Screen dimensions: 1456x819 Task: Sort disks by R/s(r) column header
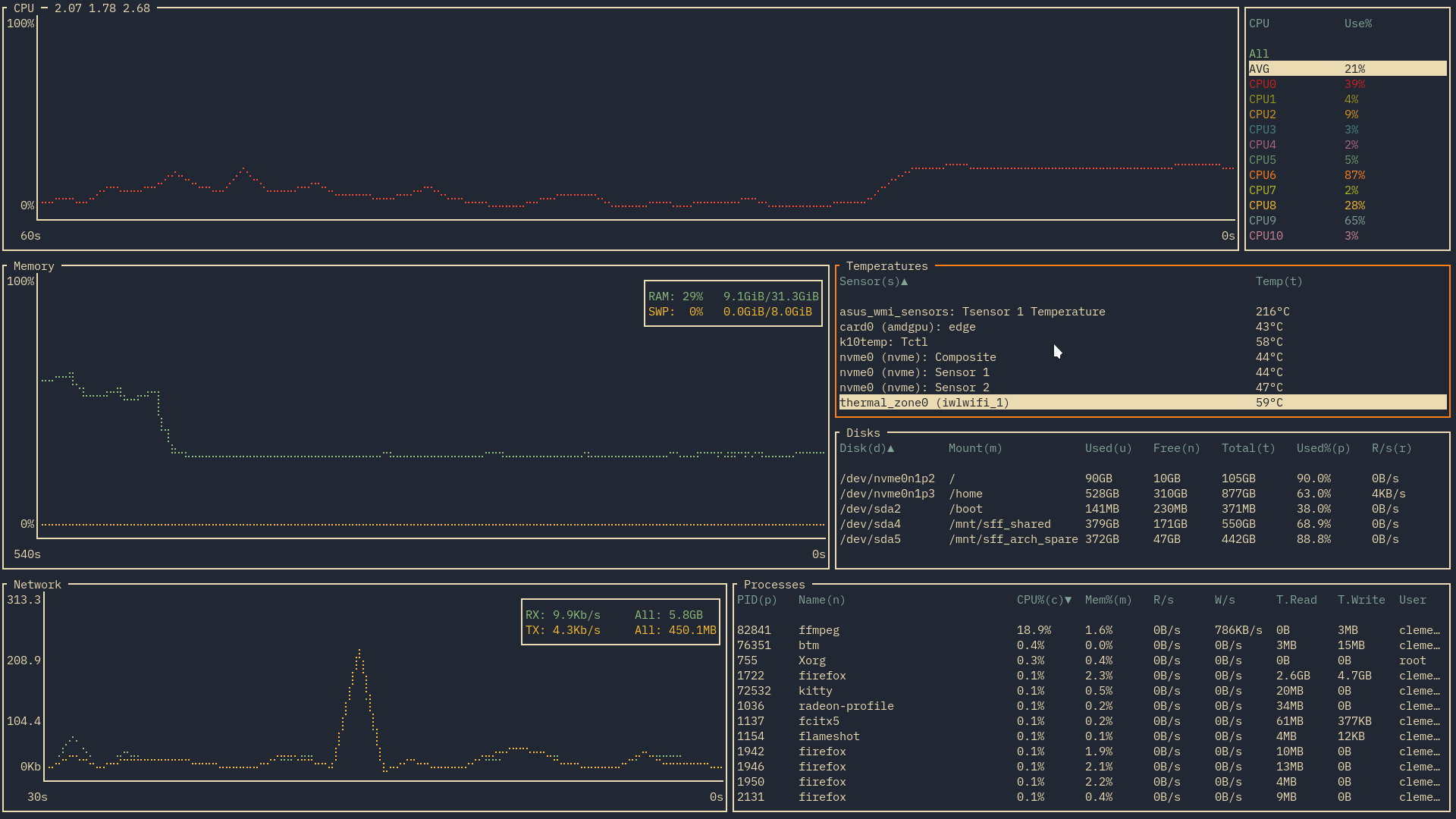coord(1392,448)
